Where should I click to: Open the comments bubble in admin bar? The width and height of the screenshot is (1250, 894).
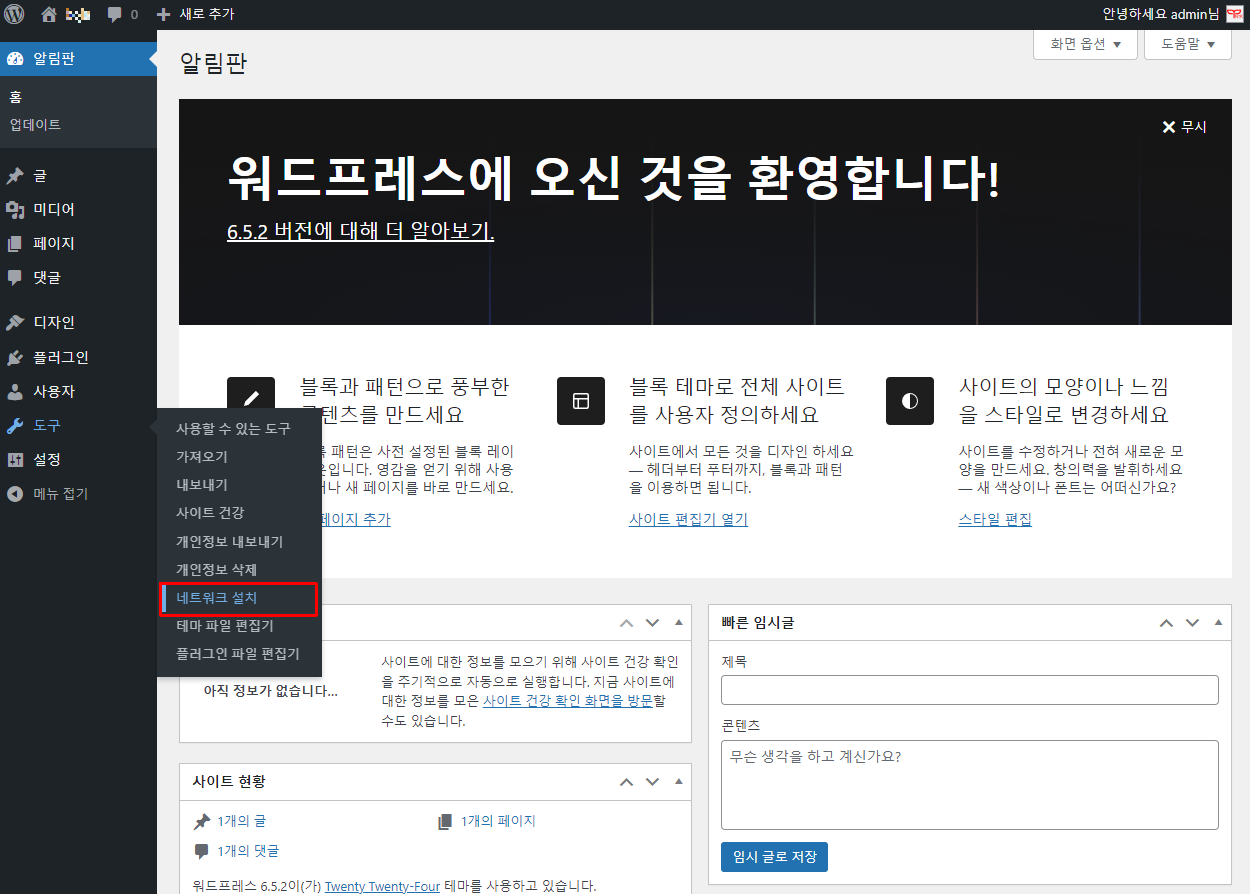[x=115, y=15]
